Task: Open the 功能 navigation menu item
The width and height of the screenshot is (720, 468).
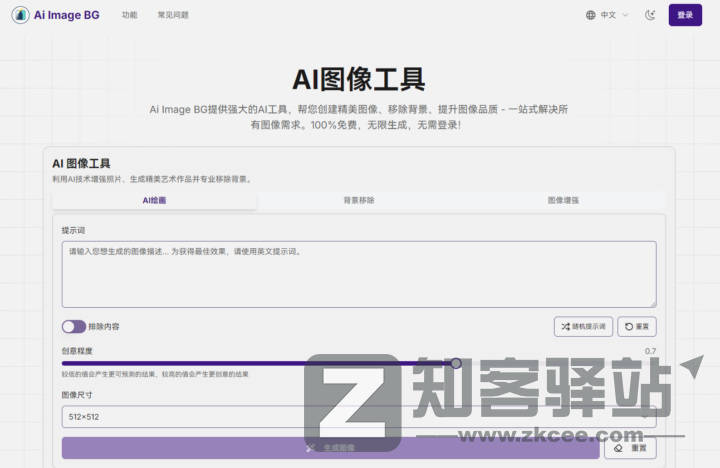Action: [129, 15]
